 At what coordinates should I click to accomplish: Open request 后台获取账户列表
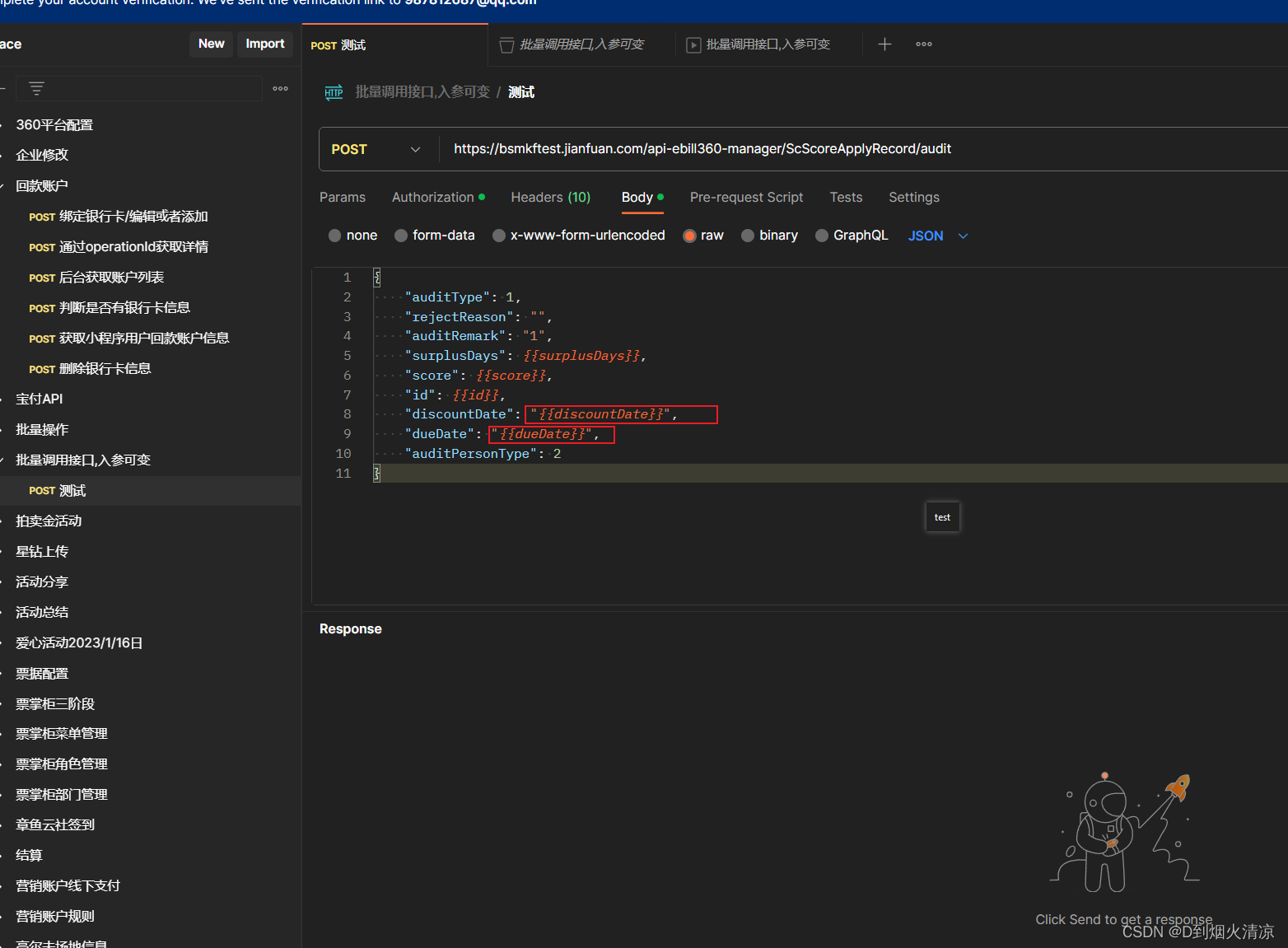click(111, 278)
